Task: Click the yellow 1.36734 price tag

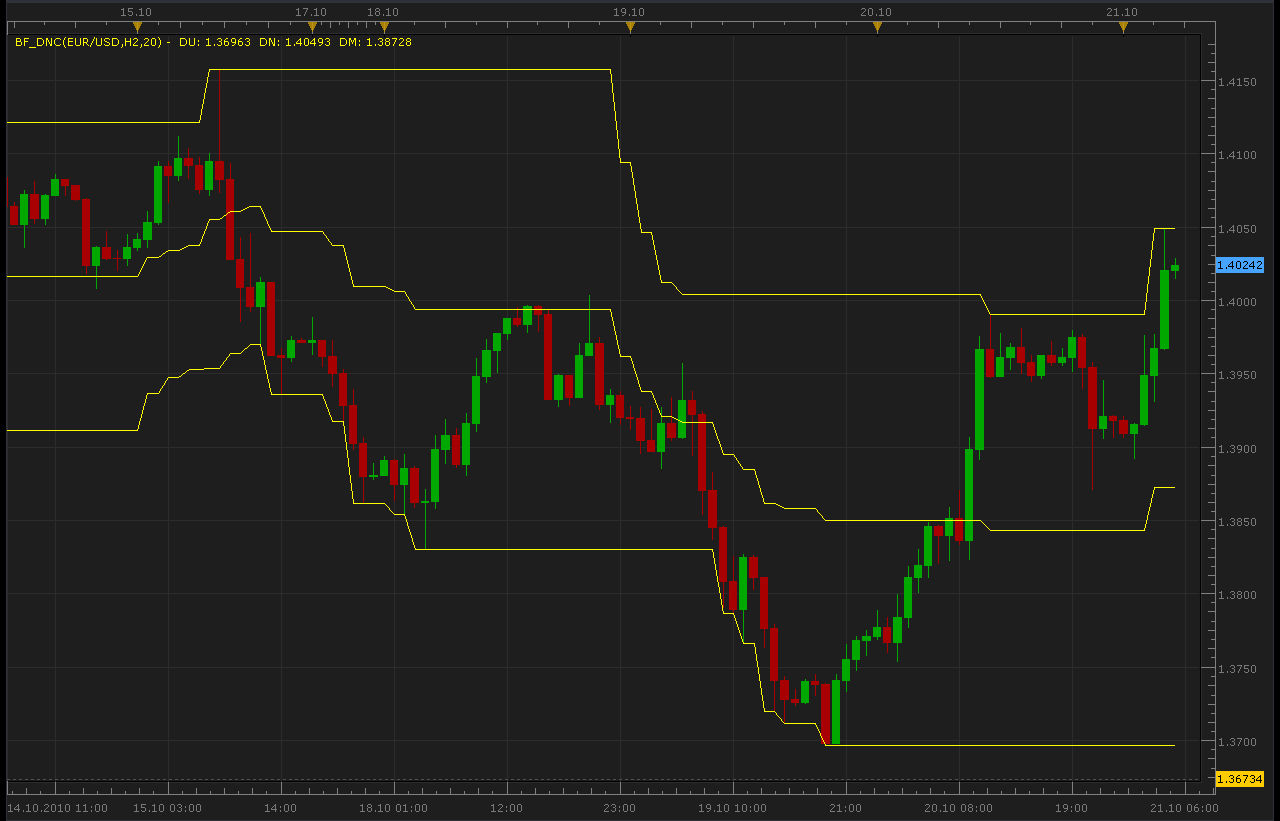Action: 1240,779
